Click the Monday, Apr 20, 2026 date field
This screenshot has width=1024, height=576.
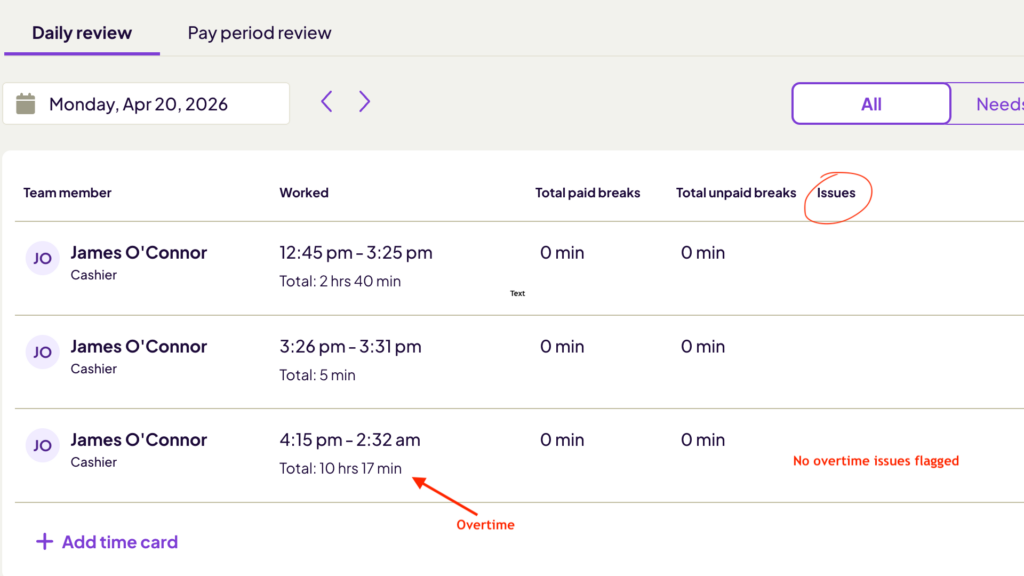(x=146, y=103)
